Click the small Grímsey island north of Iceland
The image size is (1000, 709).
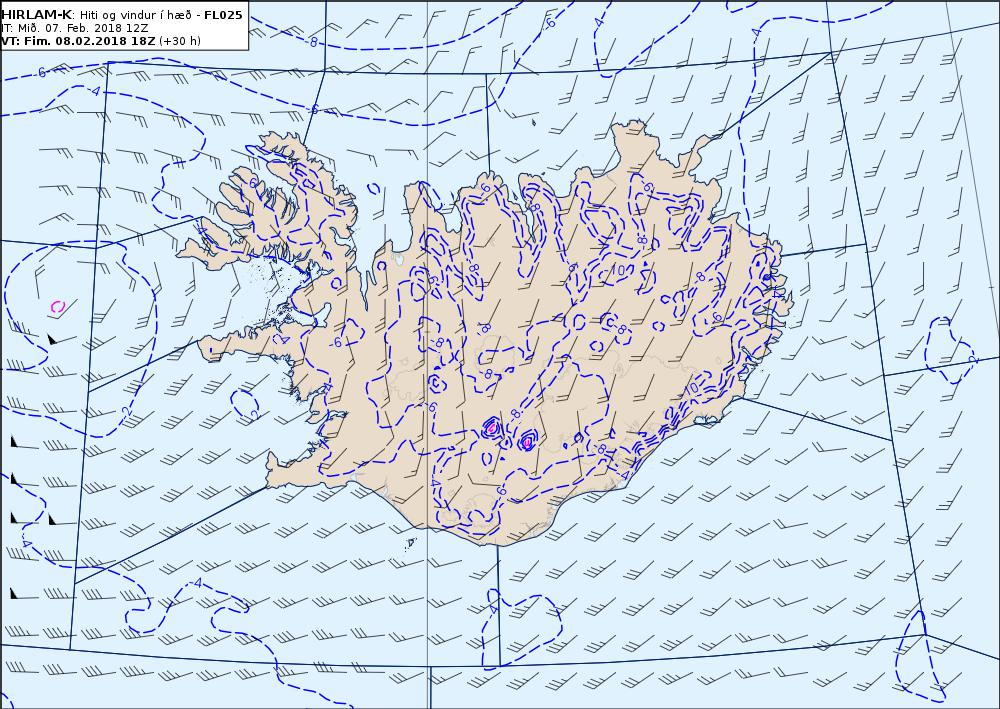tap(534, 122)
